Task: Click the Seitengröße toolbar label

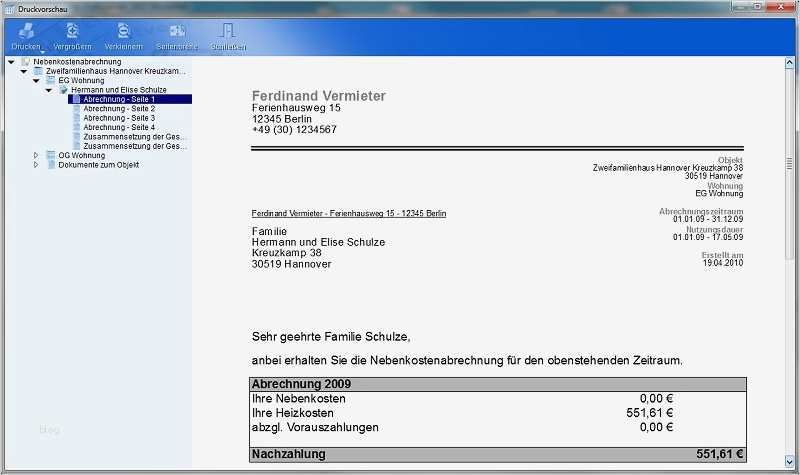Action: [x=177, y=46]
